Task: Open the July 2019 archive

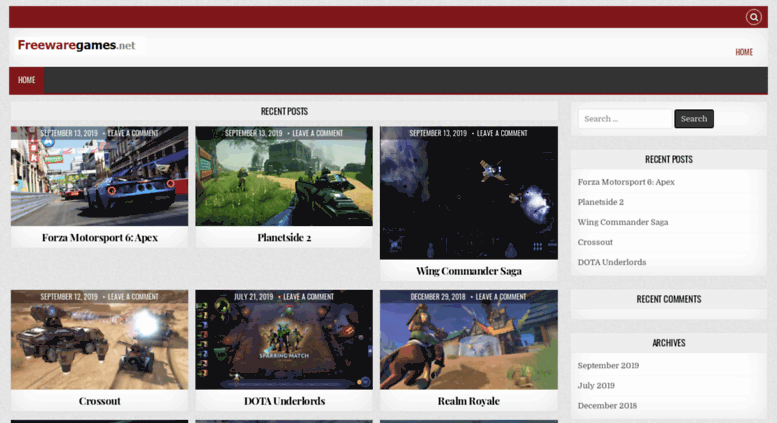Action: (596, 386)
